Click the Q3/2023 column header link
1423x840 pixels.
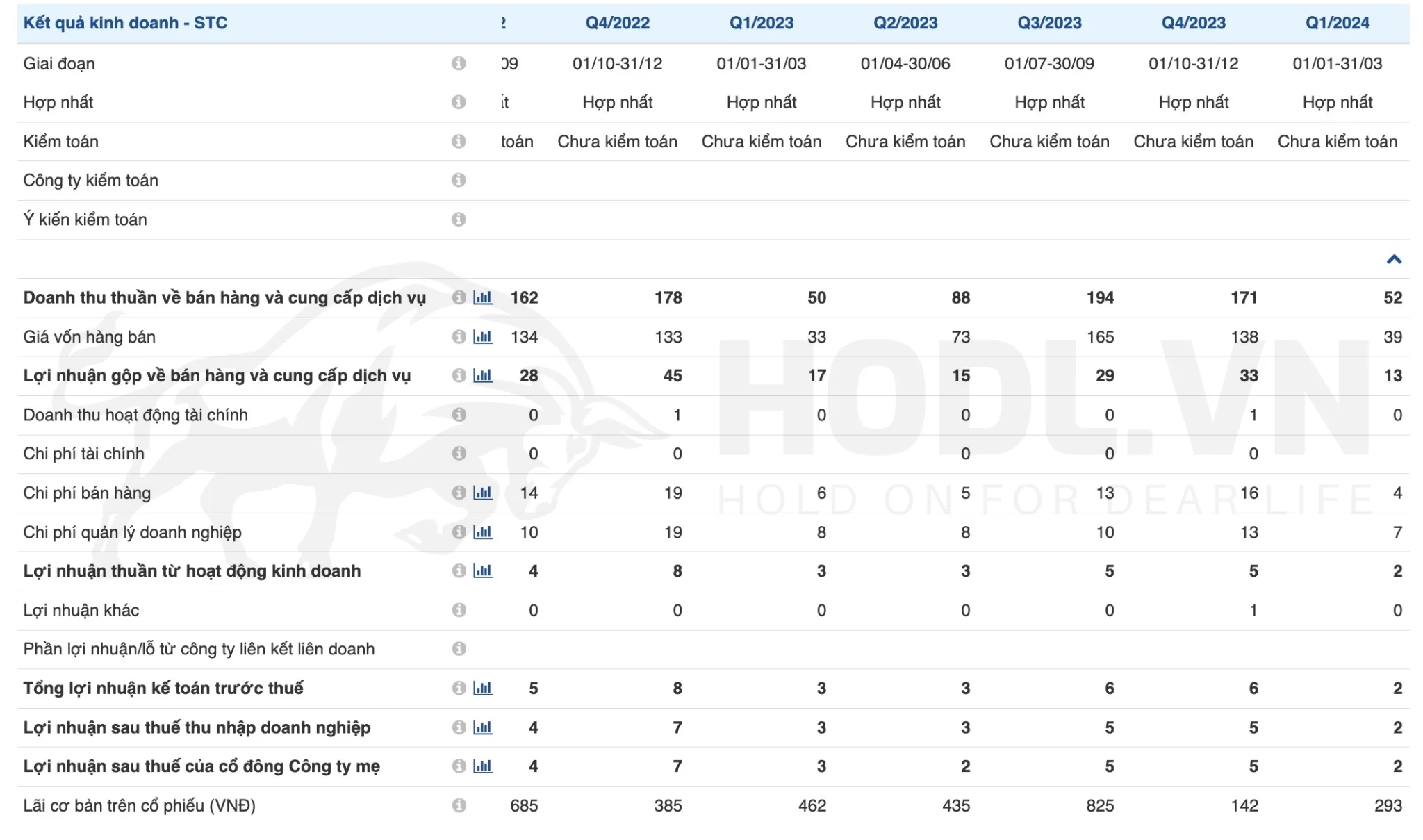pos(1049,23)
